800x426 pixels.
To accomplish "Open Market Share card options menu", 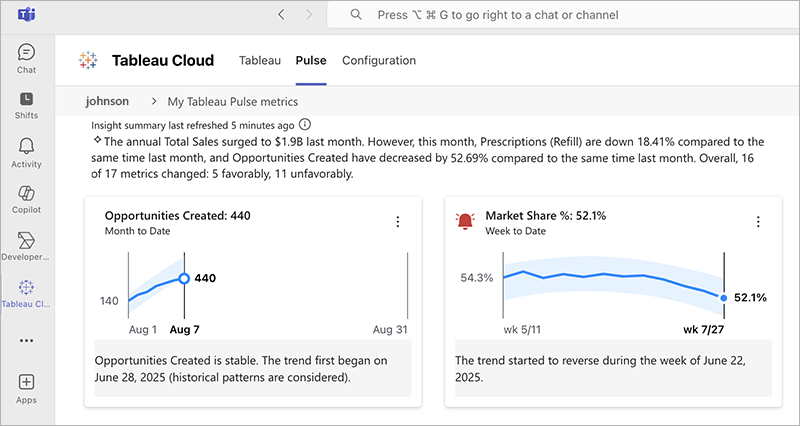I will tap(757, 222).
